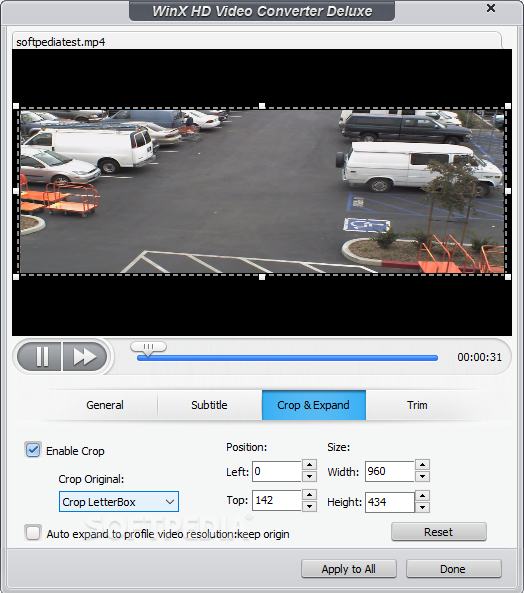The width and height of the screenshot is (524, 593).
Task: Click the Reset button
Action: 439,532
